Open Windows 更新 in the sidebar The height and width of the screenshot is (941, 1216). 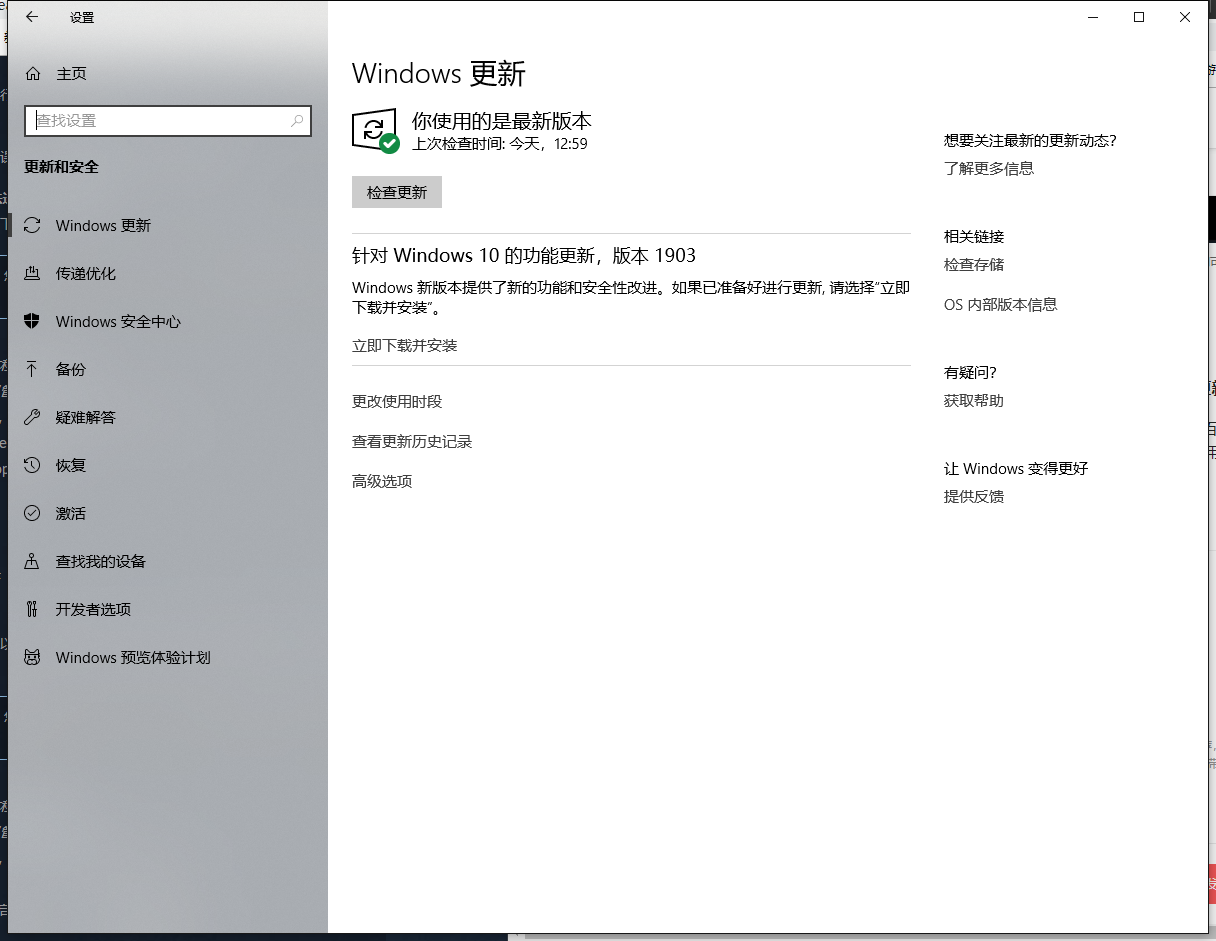coord(100,225)
